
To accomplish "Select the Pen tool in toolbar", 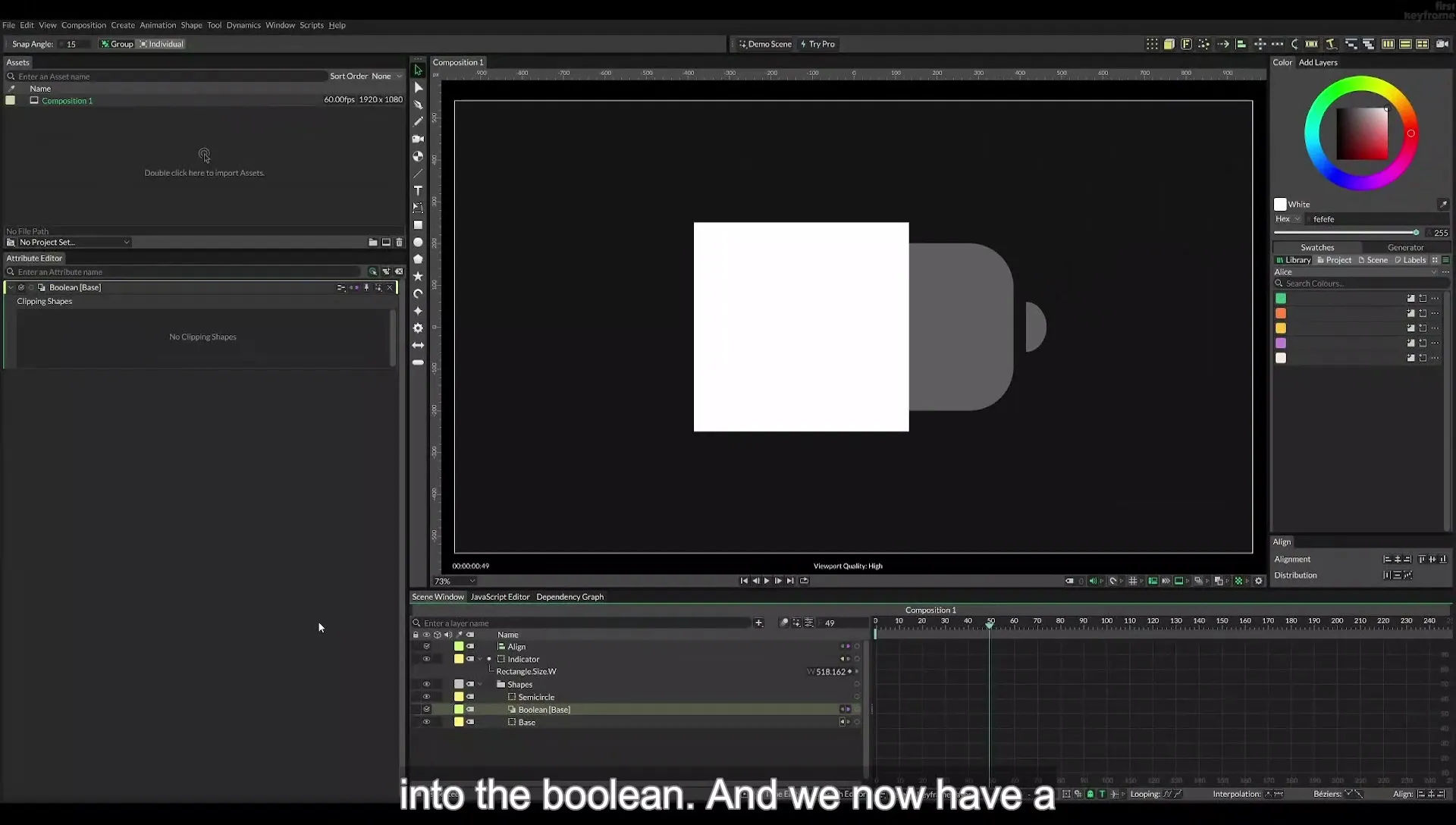I will point(418,105).
